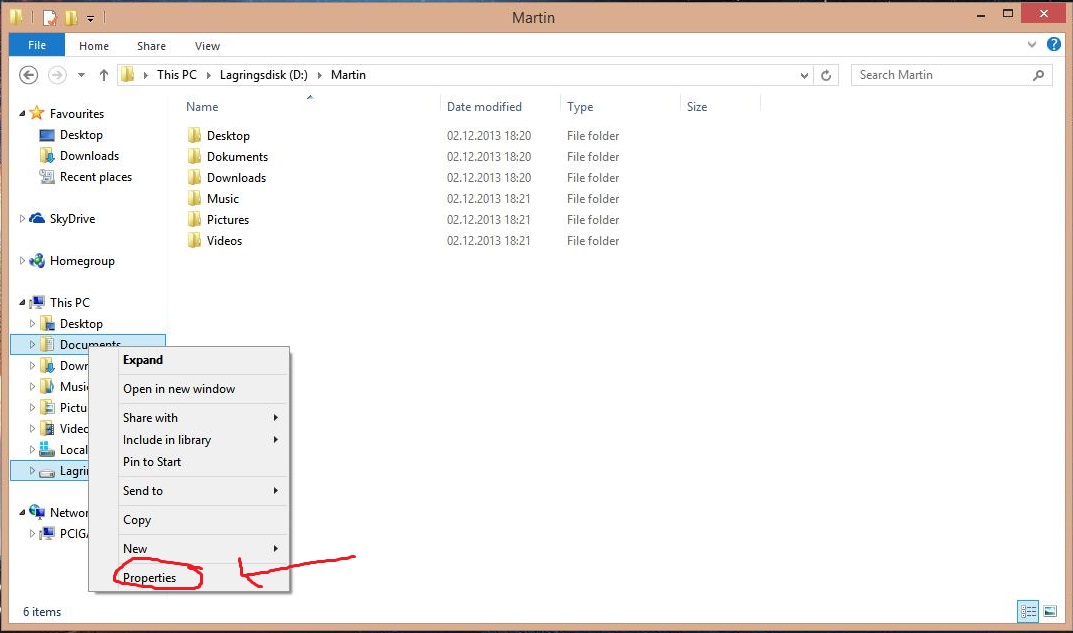Select the Documents item in This PC
Viewport: 1073px width, 633px height.
[88, 344]
